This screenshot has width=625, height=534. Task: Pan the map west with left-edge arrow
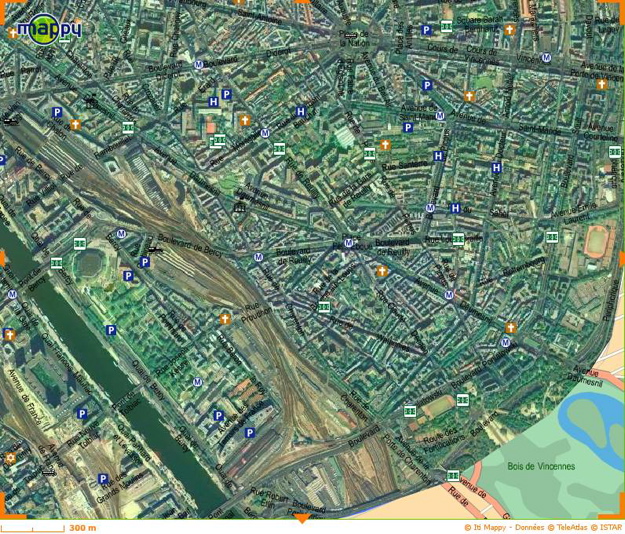[x=3, y=258]
